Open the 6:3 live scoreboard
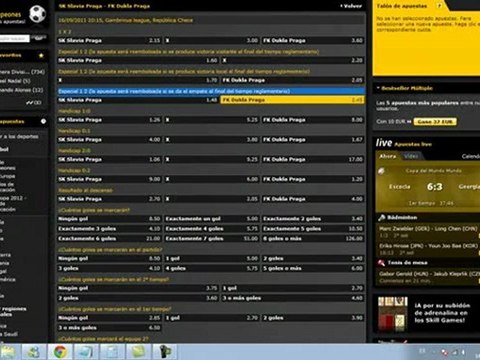The image size is (480, 360). tap(428, 187)
